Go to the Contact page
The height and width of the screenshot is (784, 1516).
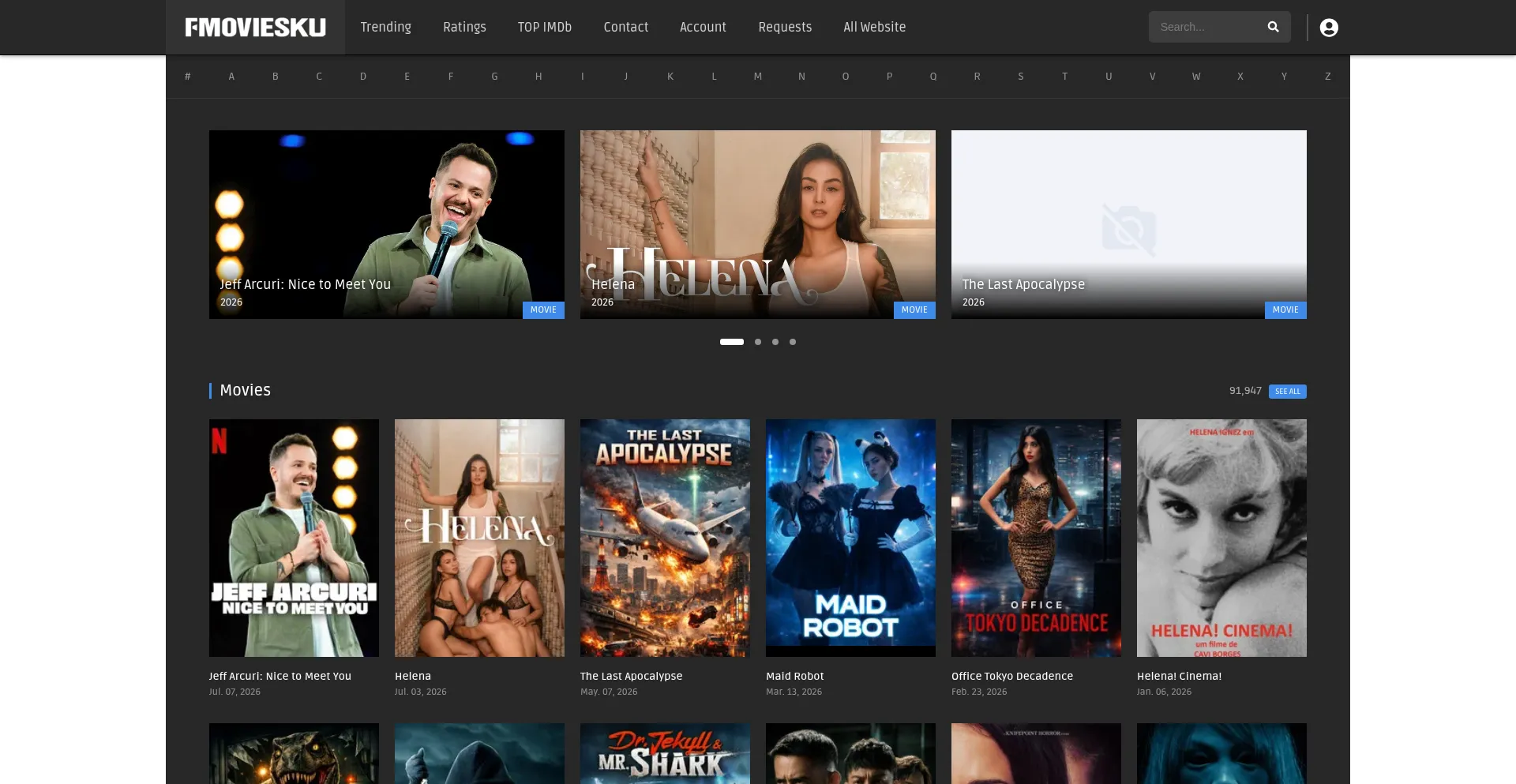point(626,27)
